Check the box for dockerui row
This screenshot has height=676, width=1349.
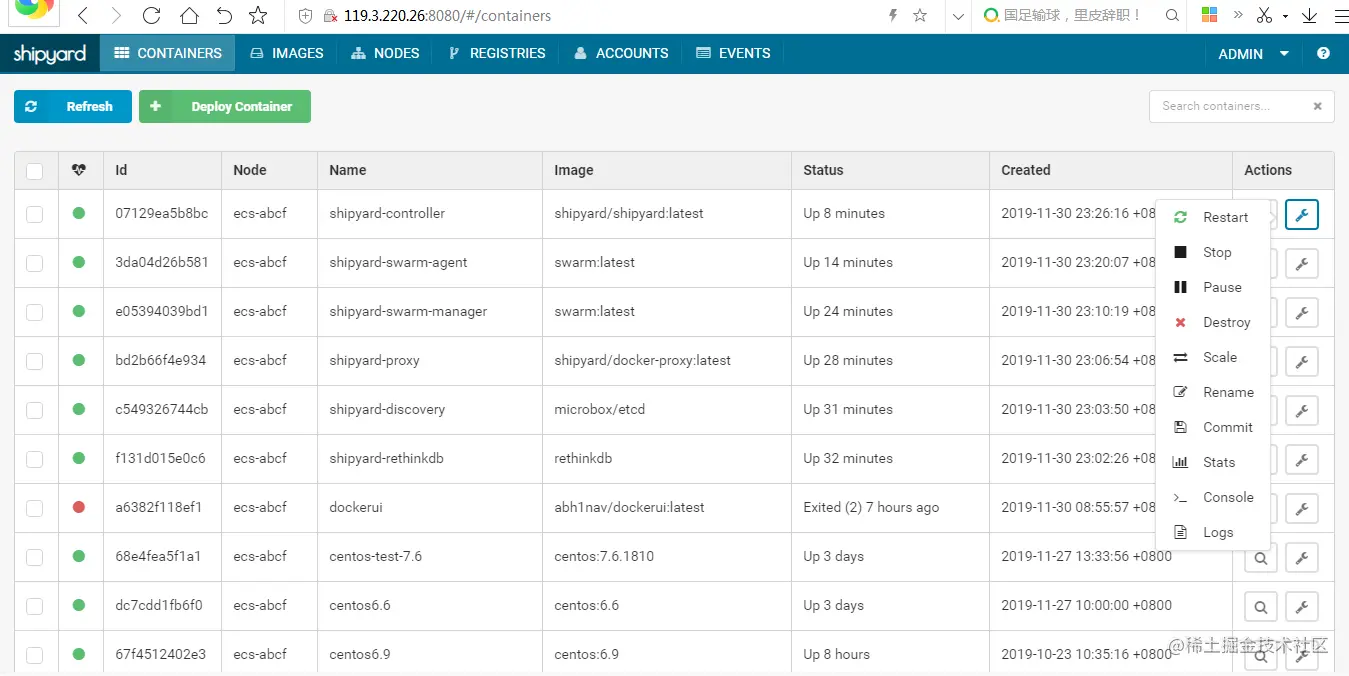tap(35, 508)
